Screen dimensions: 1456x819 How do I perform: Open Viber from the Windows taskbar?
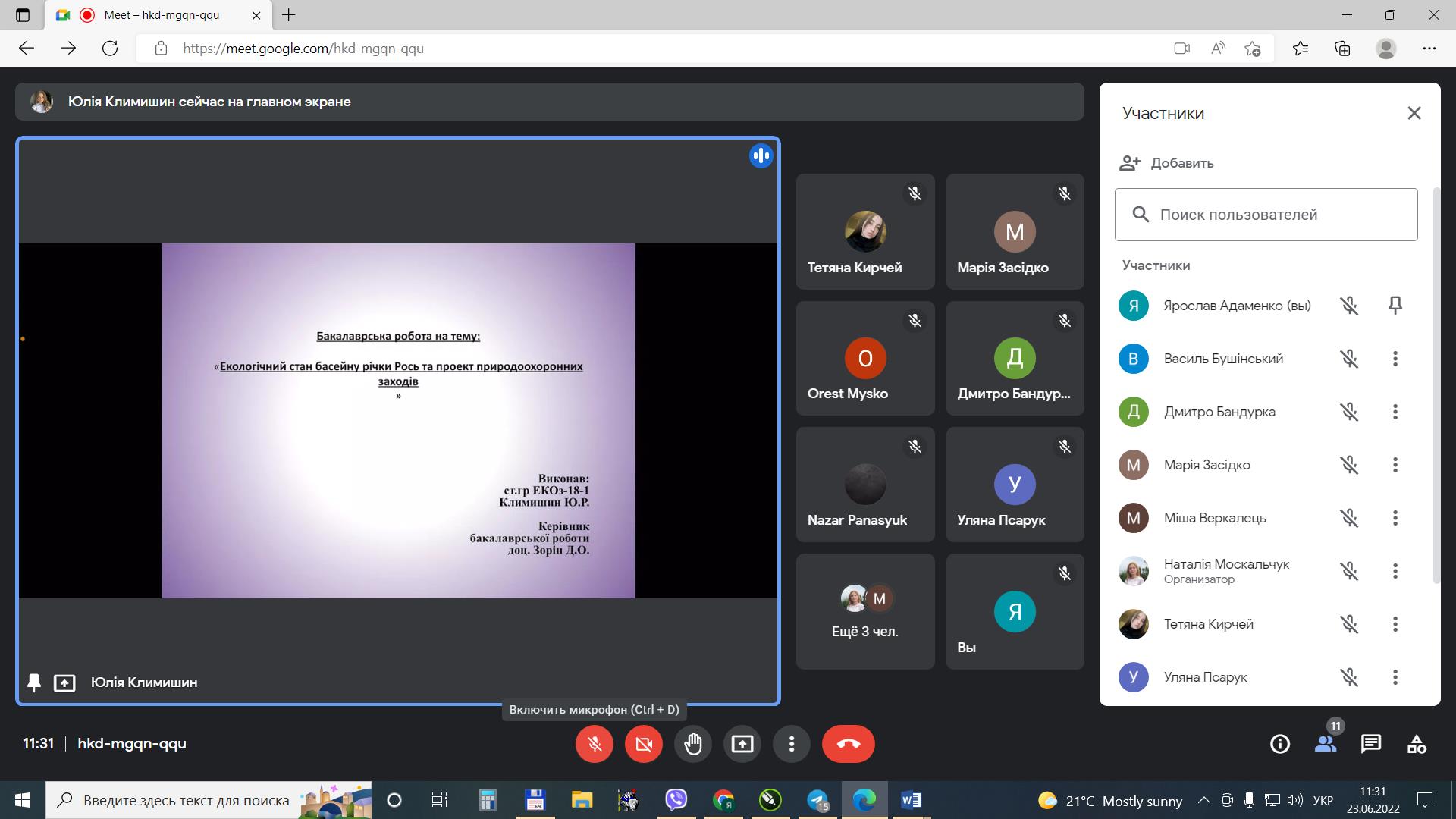pos(676,800)
